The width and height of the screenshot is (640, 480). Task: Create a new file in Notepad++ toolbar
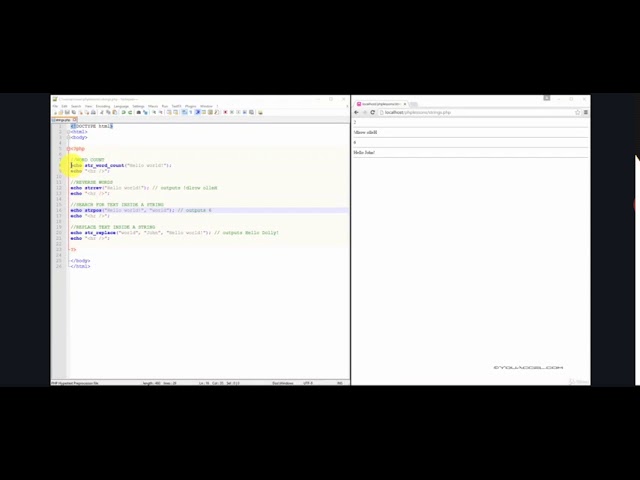point(55,112)
